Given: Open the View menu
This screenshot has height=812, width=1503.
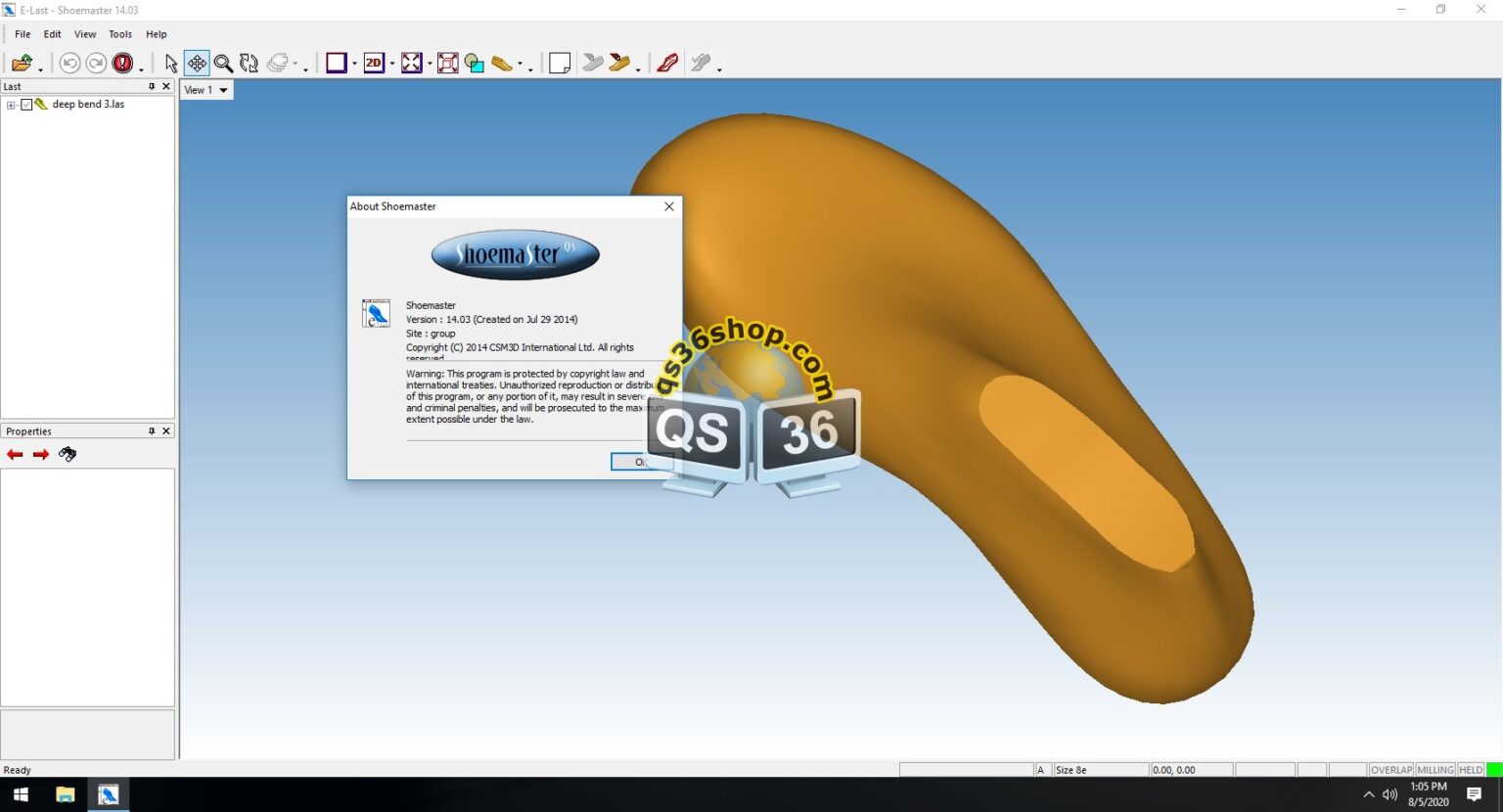Looking at the screenshot, I should 85,34.
